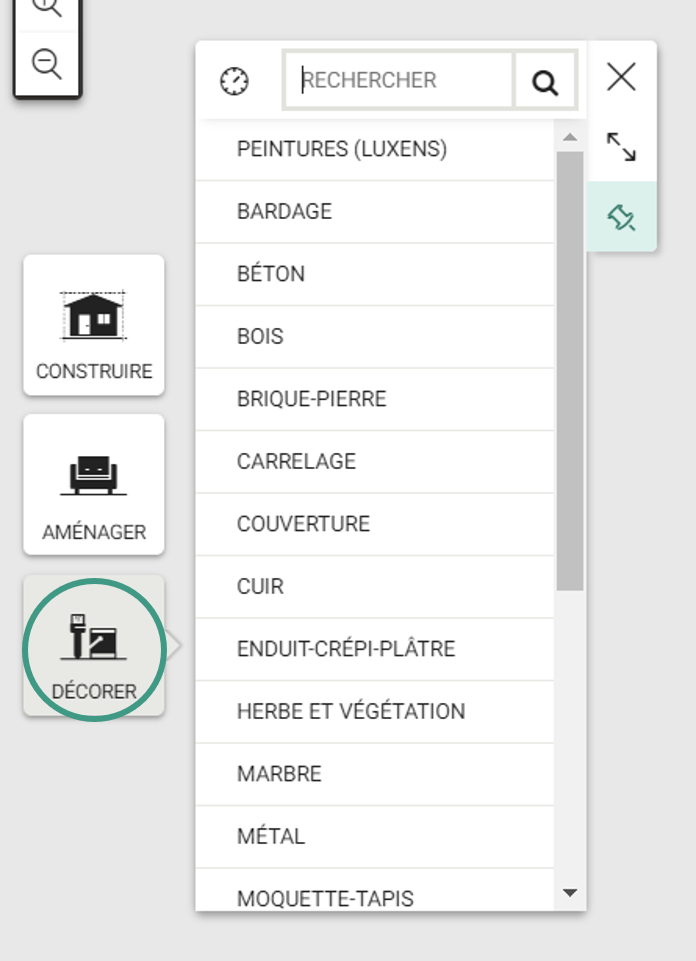Screen dimensions: 696x961
Task: Click the dial icon beside search field
Action: point(234,82)
